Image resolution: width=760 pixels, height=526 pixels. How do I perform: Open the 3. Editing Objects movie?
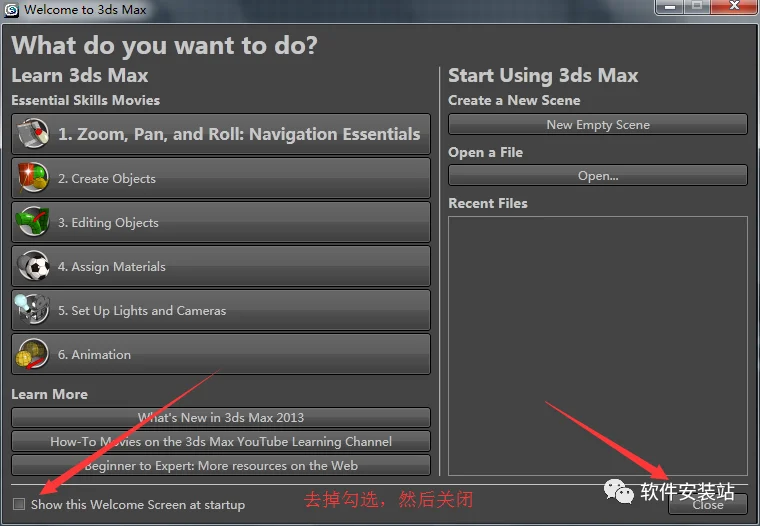pos(221,222)
